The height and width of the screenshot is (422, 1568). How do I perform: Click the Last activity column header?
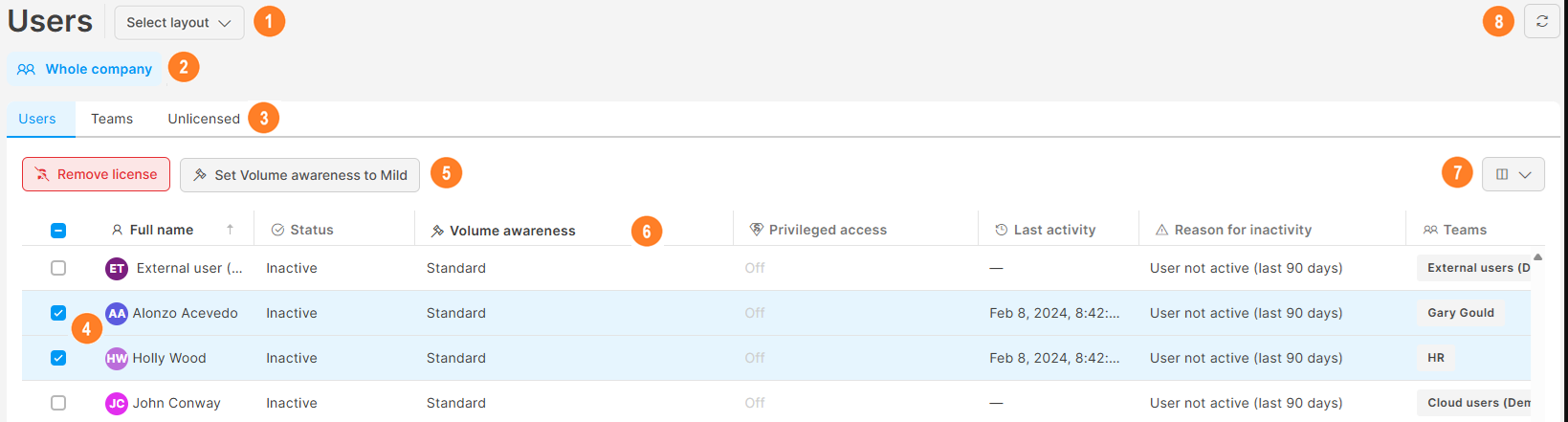point(1054,230)
